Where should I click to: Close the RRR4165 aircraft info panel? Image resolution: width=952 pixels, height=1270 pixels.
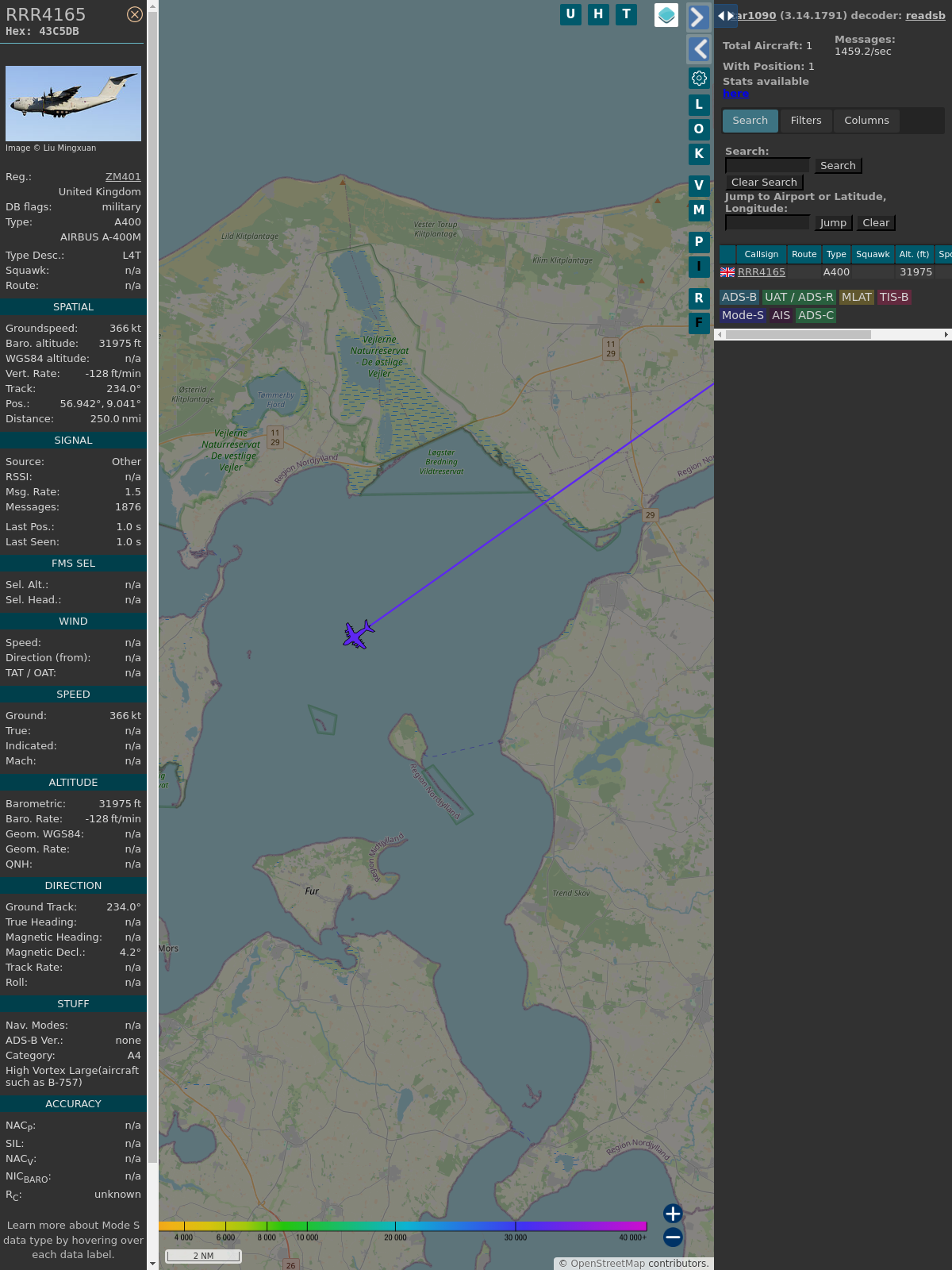[135, 14]
